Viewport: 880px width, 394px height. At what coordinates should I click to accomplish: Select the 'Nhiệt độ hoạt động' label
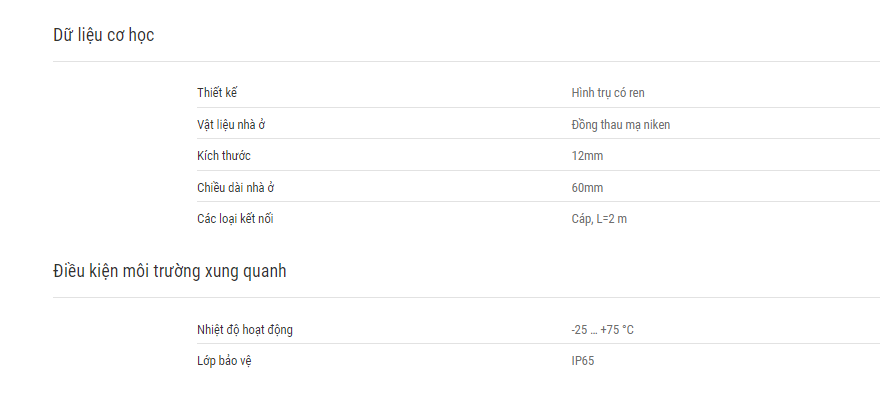tap(245, 329)
